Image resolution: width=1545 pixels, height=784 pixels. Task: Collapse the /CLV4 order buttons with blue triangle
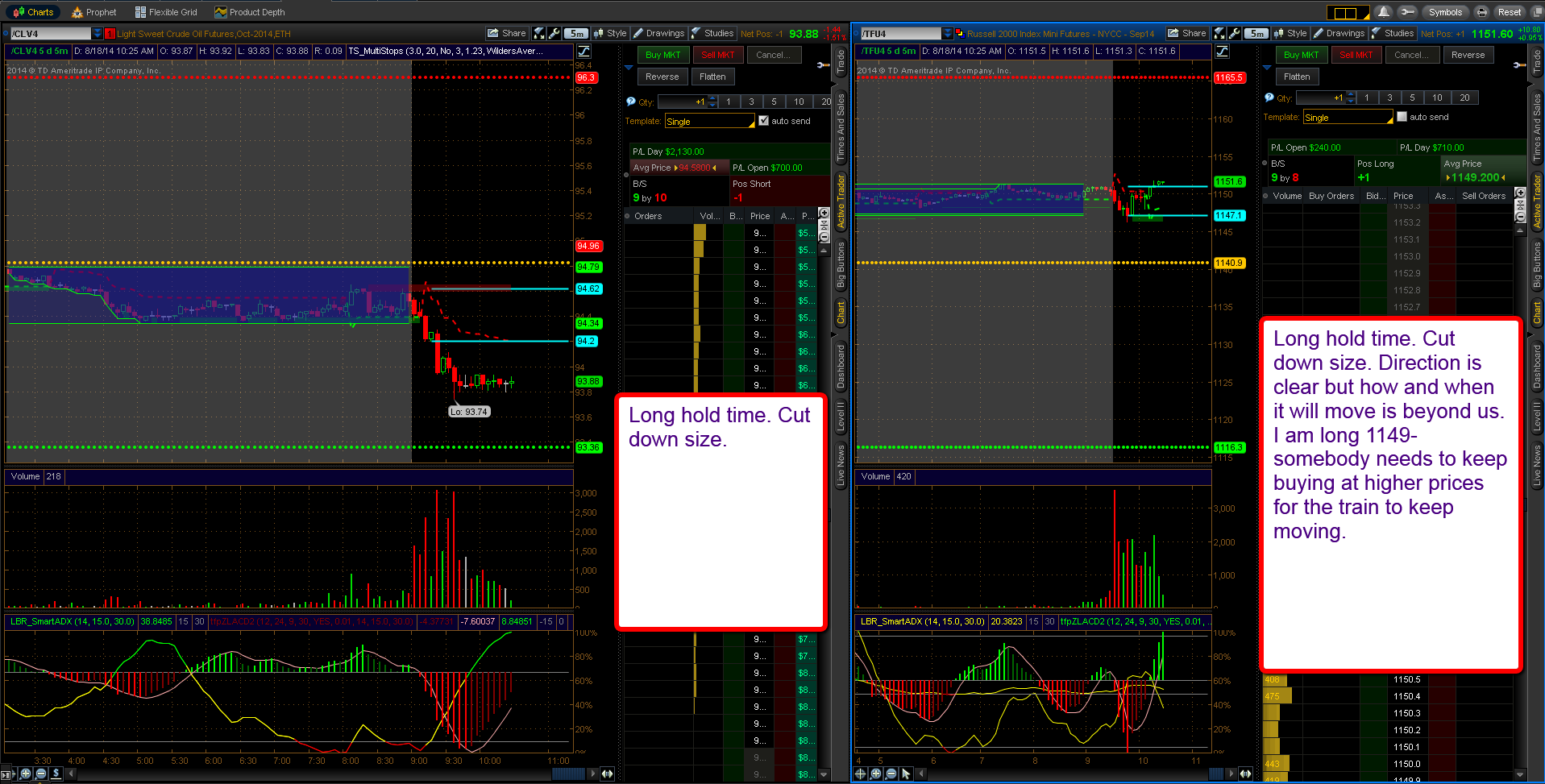click(x=629, y=68)
